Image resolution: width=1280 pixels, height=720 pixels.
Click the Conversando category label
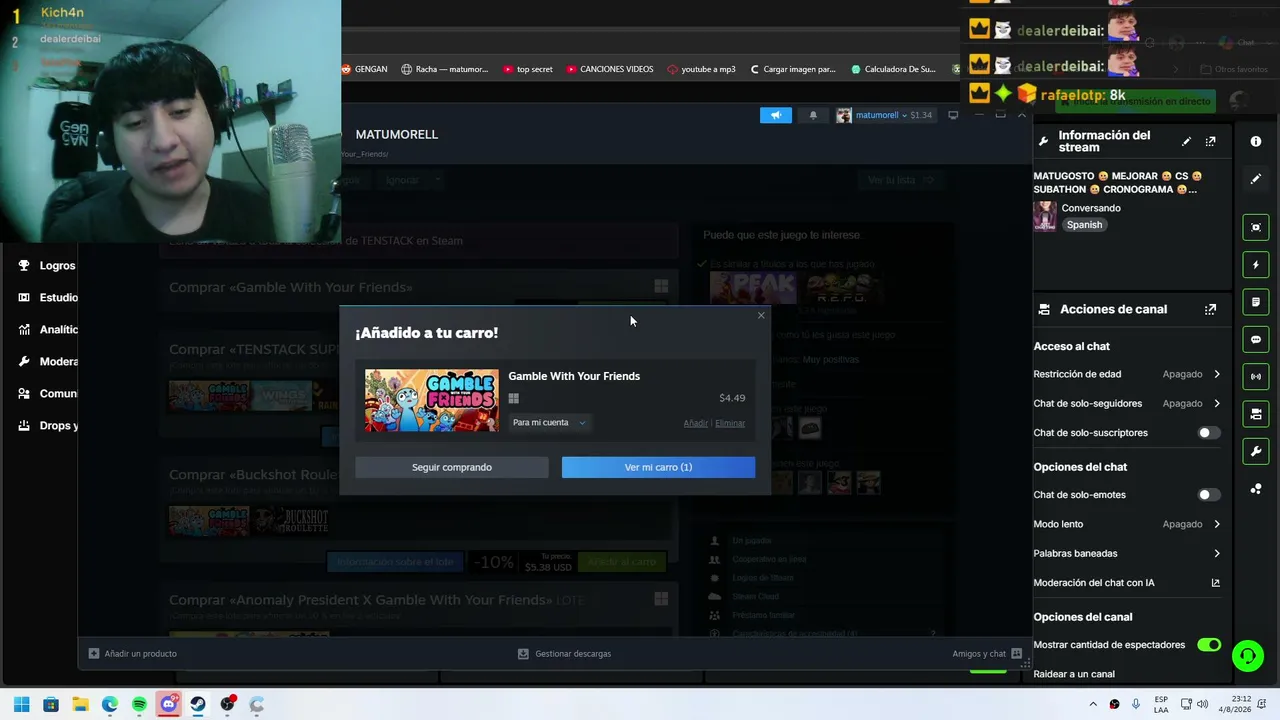1091,208
